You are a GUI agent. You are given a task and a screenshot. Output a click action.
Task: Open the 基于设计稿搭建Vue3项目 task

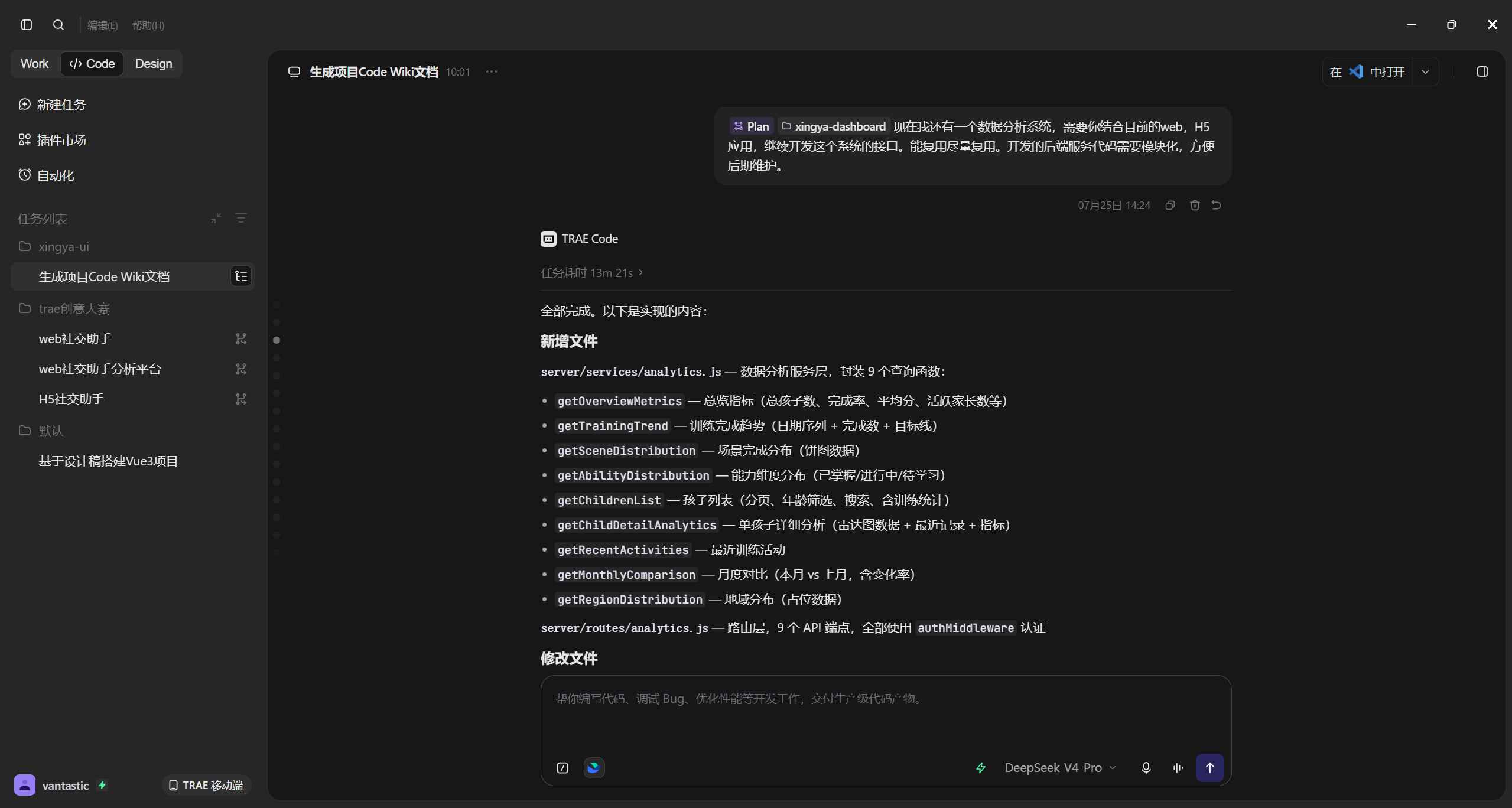[108, 461]
